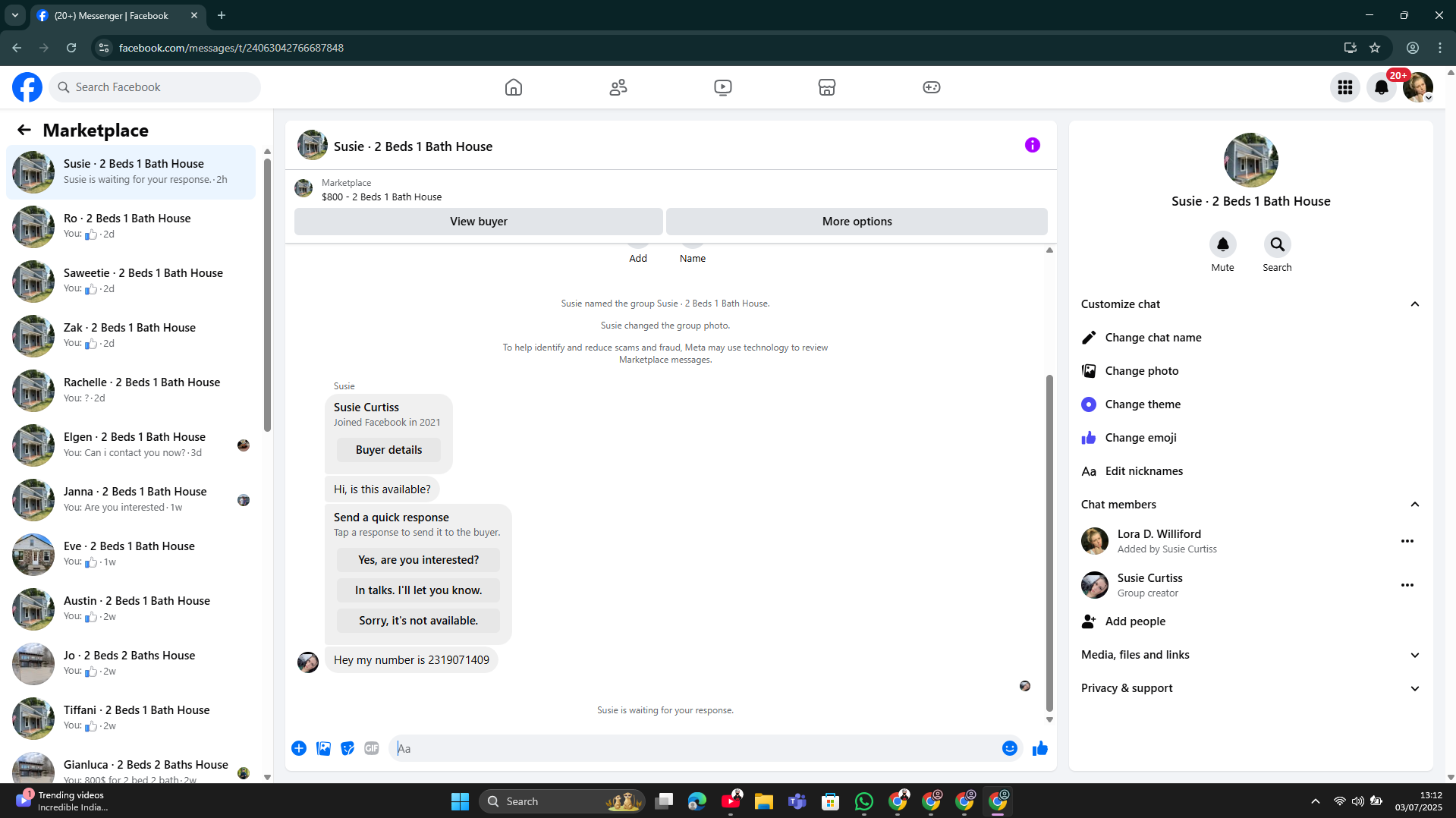This screenshot has height=818, width=1456.
Task: Open the Saweetie conversation
Action: tap(131, 282)
